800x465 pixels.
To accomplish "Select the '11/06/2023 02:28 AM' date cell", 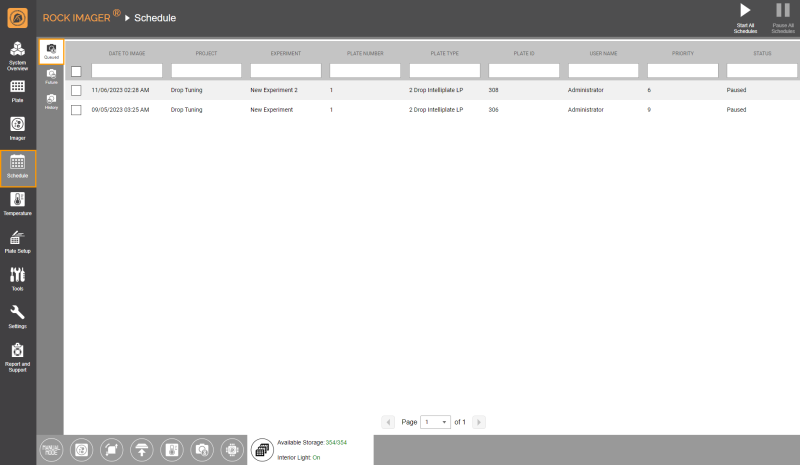I will 120,90.
